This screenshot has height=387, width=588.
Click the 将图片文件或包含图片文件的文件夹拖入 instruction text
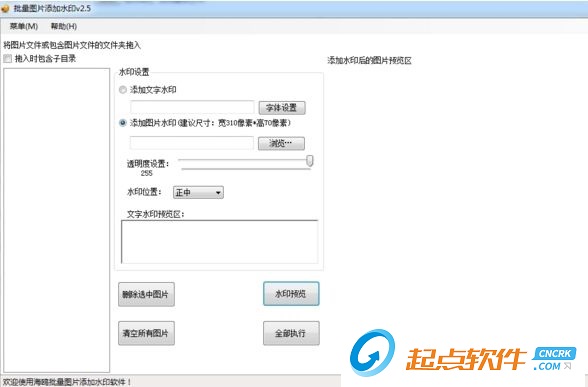pyautogui.click(x=72, y=45)
